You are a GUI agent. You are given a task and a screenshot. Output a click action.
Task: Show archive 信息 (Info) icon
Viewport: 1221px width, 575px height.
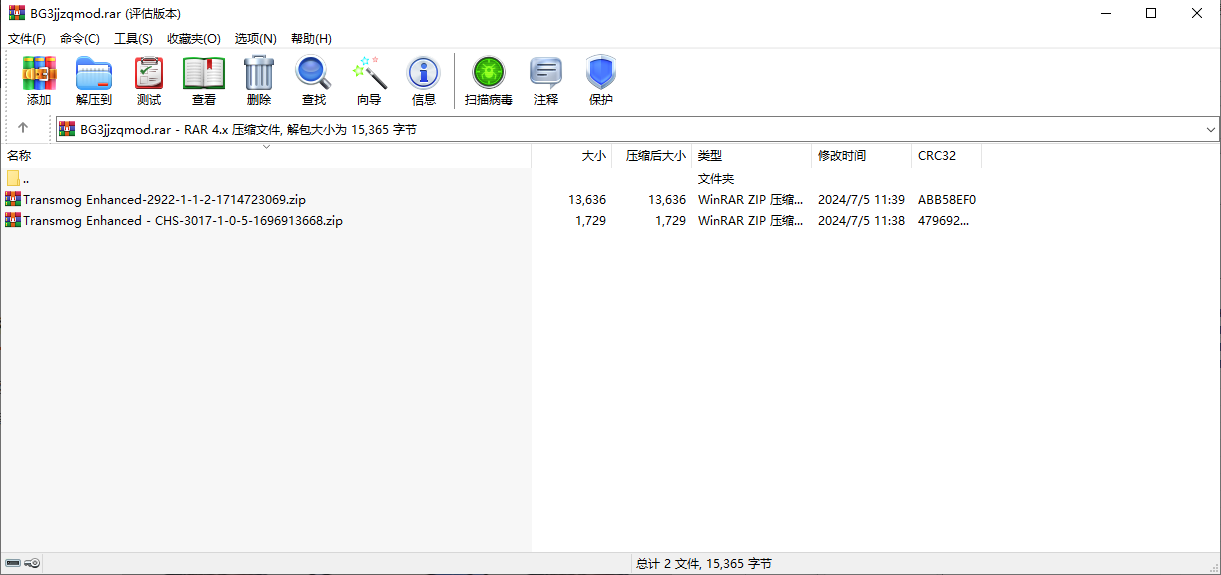click(x=424, y=73)
